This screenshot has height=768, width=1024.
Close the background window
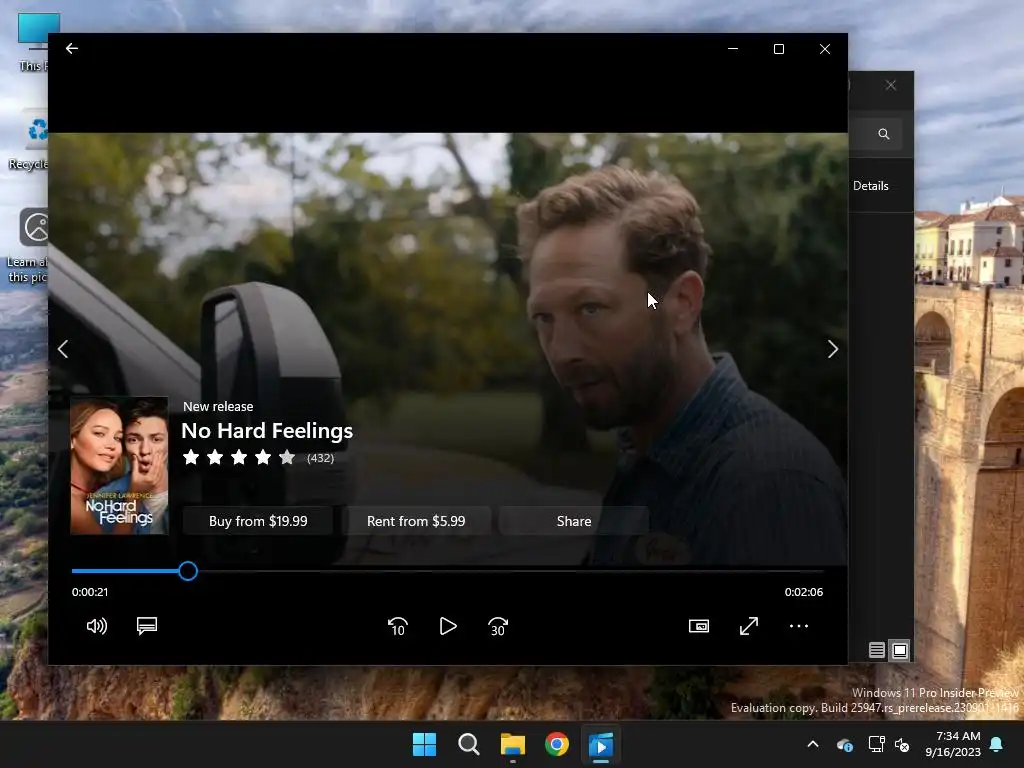click(x=891, y=86)
